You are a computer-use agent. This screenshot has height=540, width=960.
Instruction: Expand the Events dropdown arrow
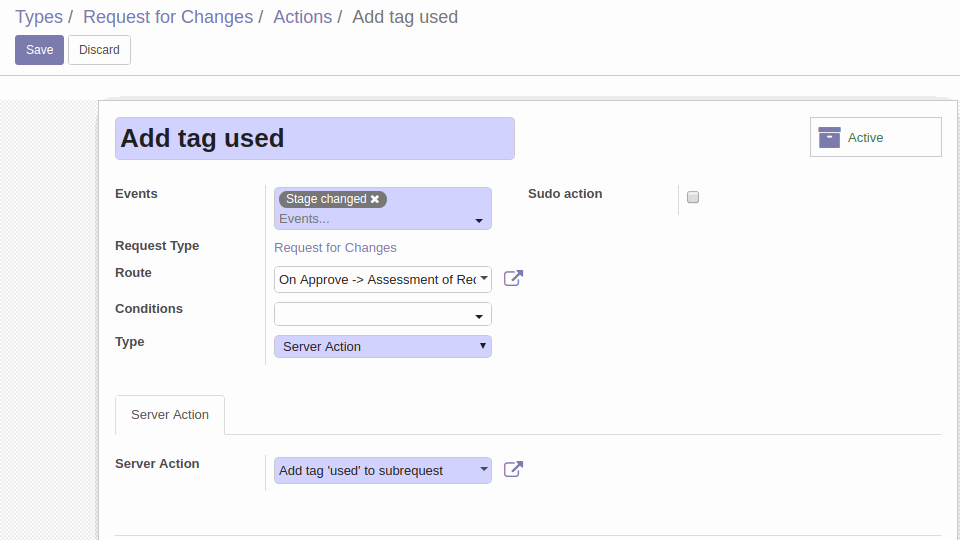point(479,220)
